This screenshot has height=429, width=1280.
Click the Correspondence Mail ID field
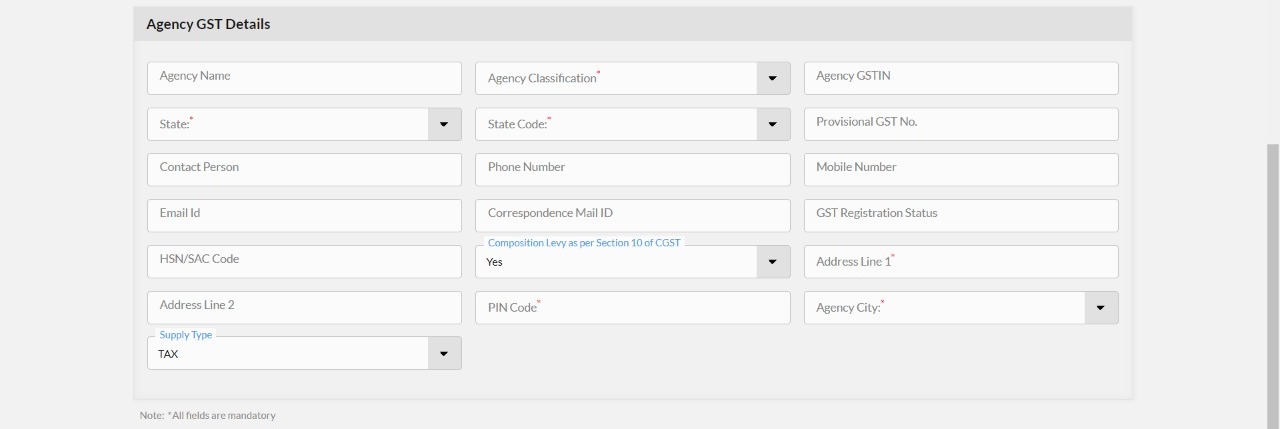tap(632, 215)
